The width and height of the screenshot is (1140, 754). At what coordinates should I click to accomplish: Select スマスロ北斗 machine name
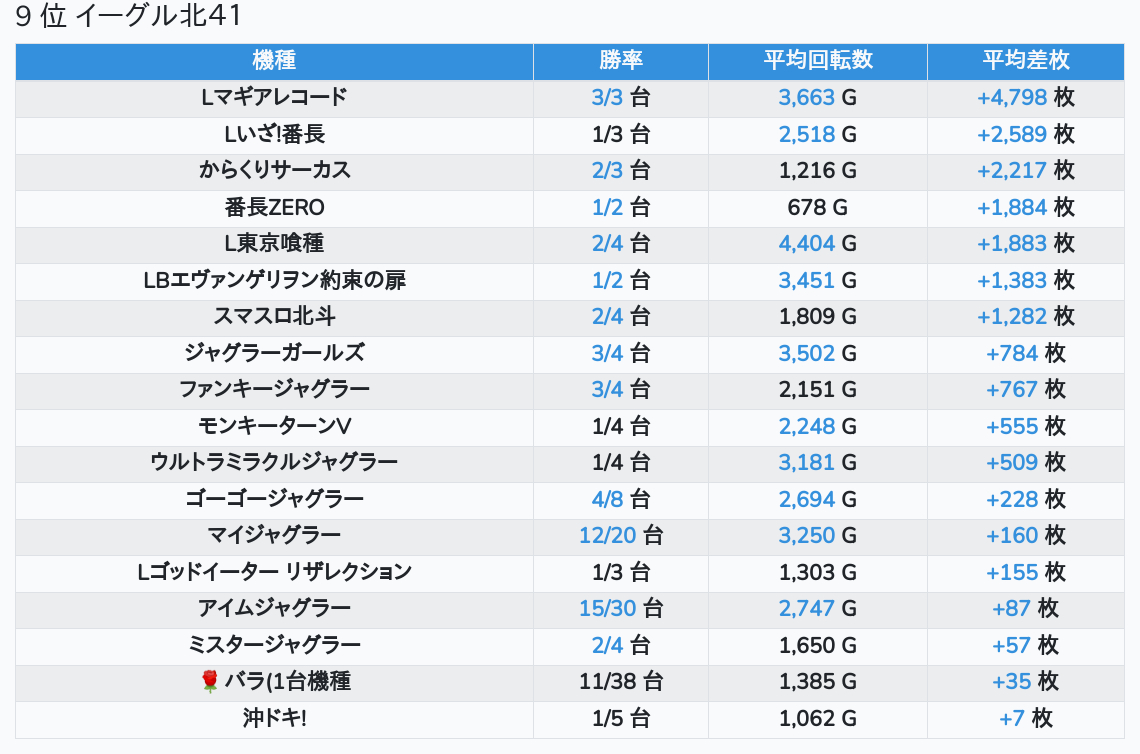(x=274, y=316)
